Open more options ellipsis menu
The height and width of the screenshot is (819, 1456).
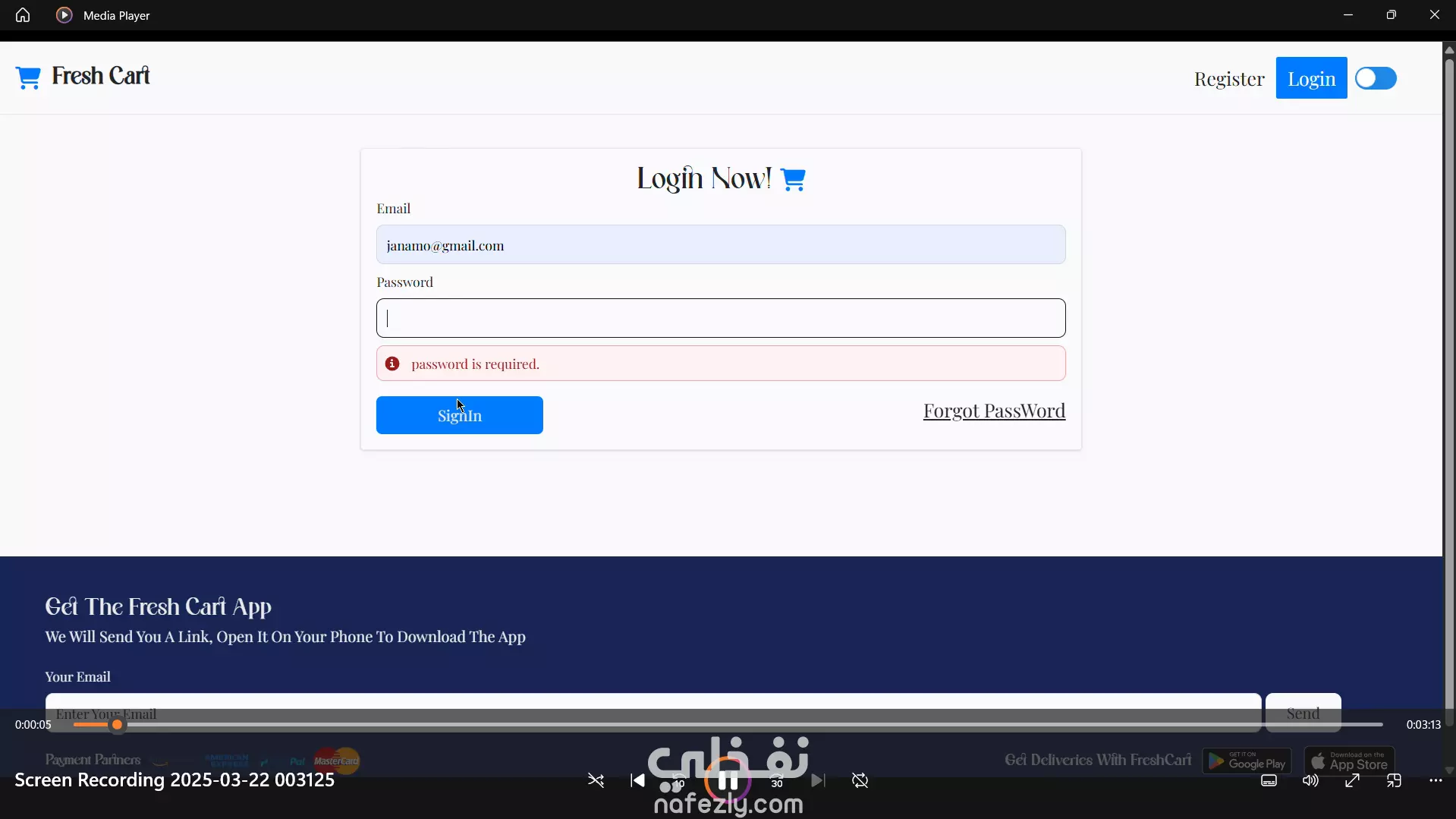tap(1436, 780)
